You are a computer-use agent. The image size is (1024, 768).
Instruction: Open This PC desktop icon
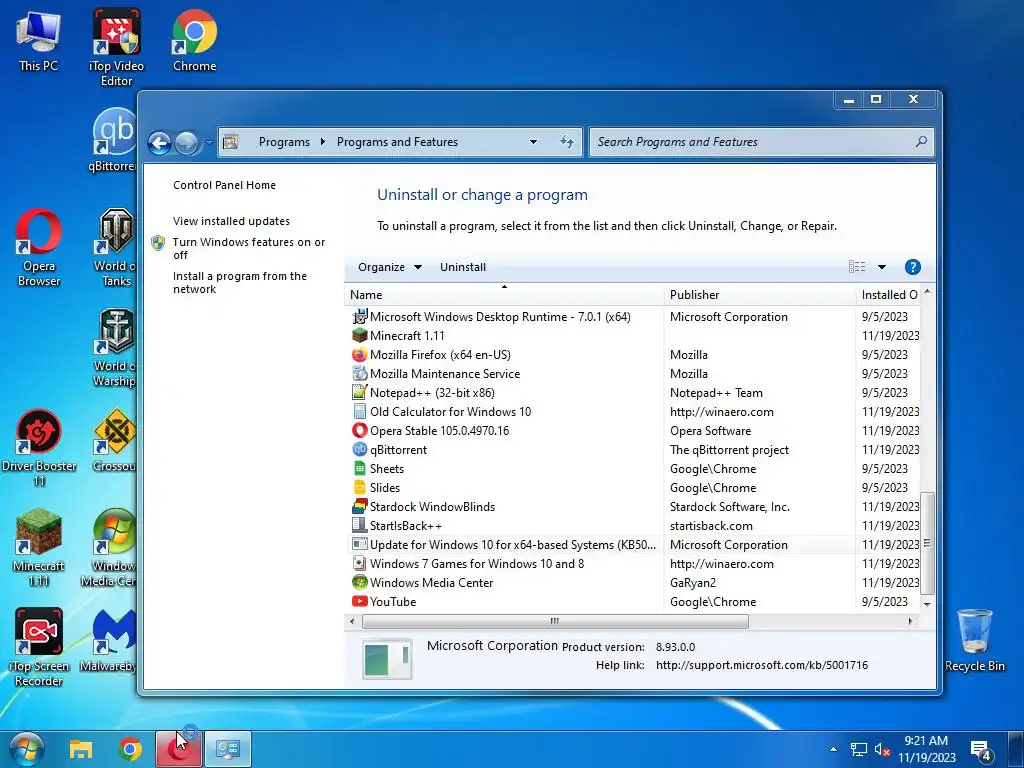[39, 40]
